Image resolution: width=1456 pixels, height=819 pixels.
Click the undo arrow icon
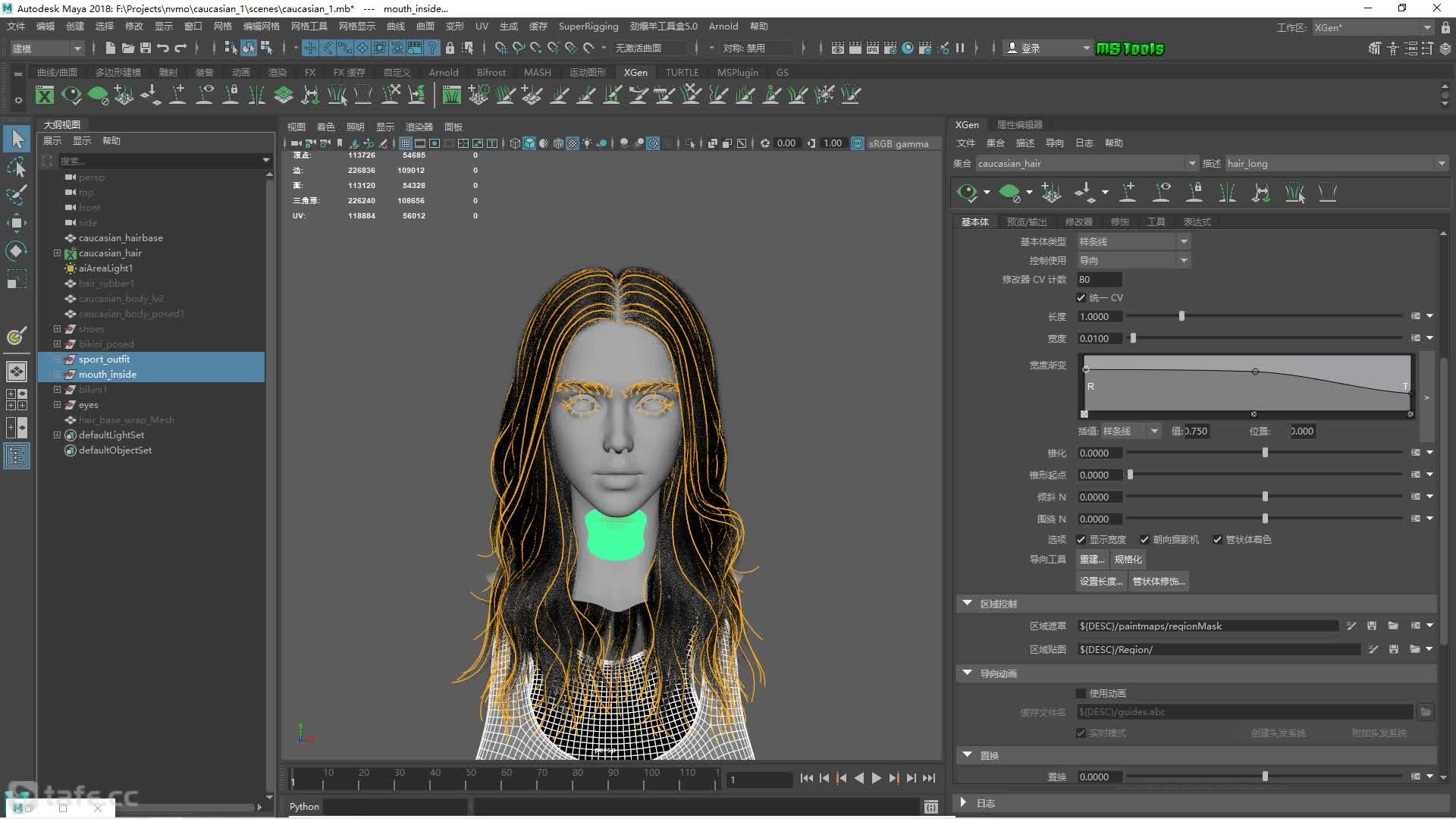(x=162, y=48)
